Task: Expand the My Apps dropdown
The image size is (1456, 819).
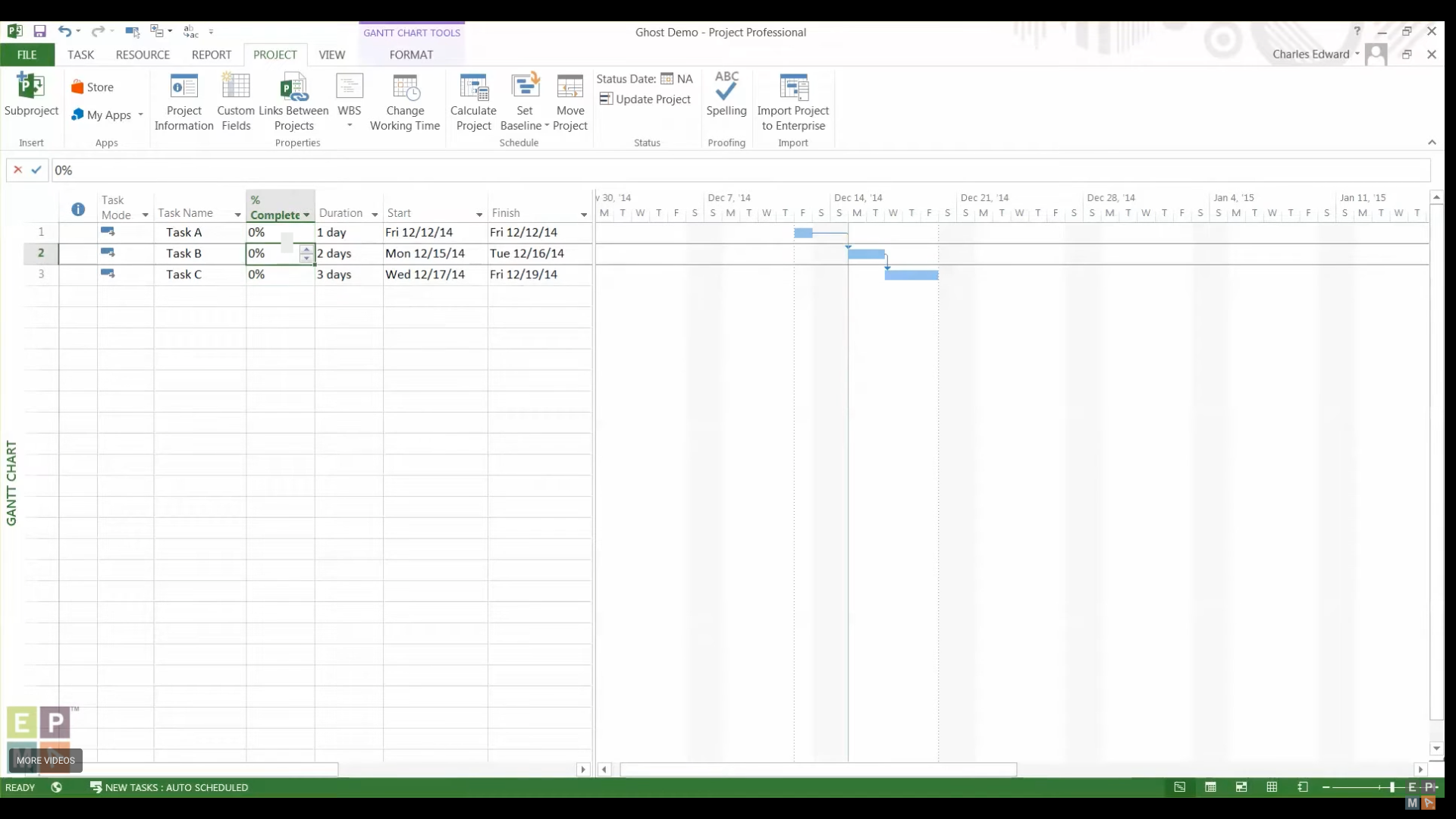Action: click(140, 115)
